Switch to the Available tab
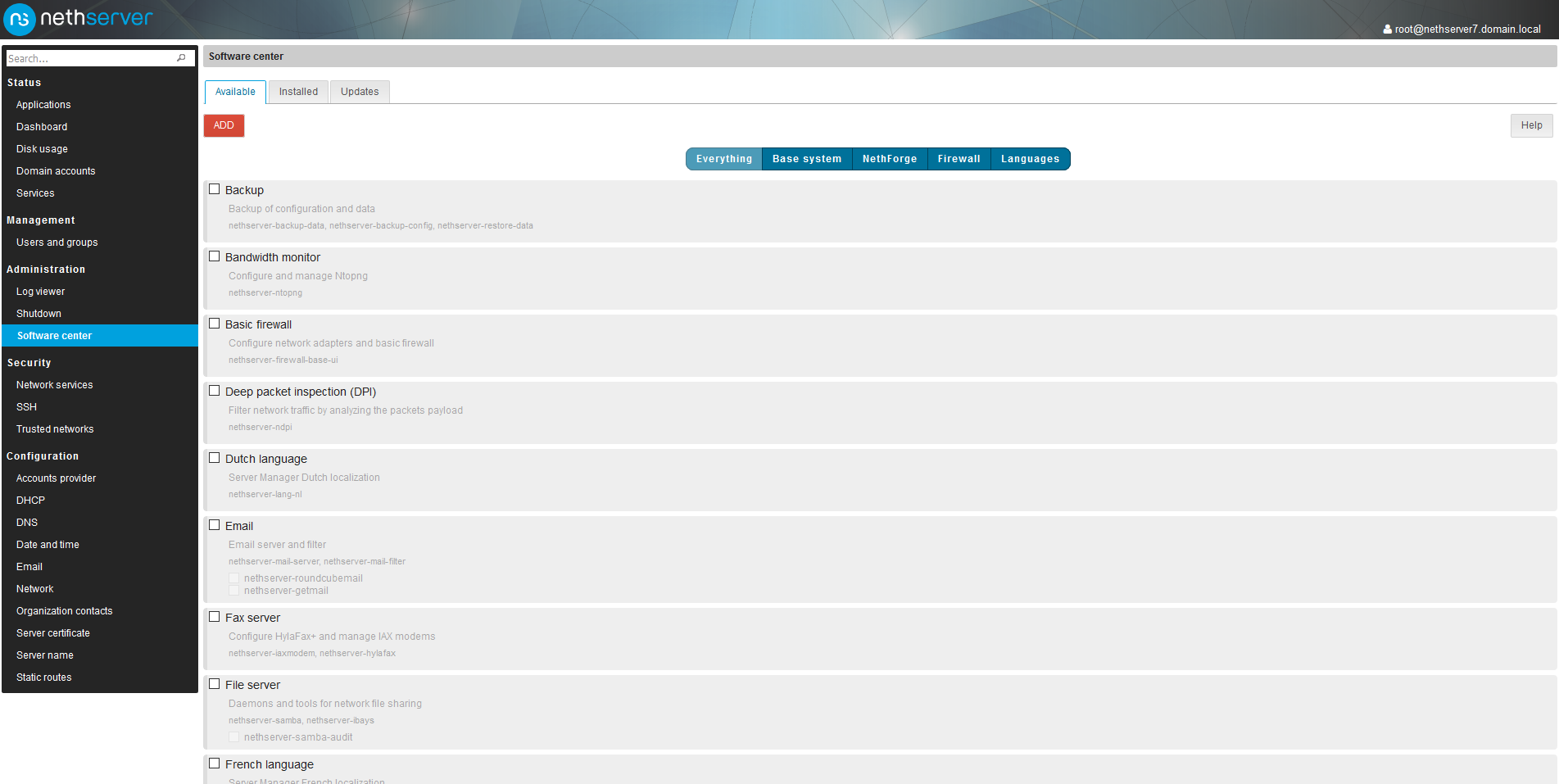 click(x=235, y=92)
